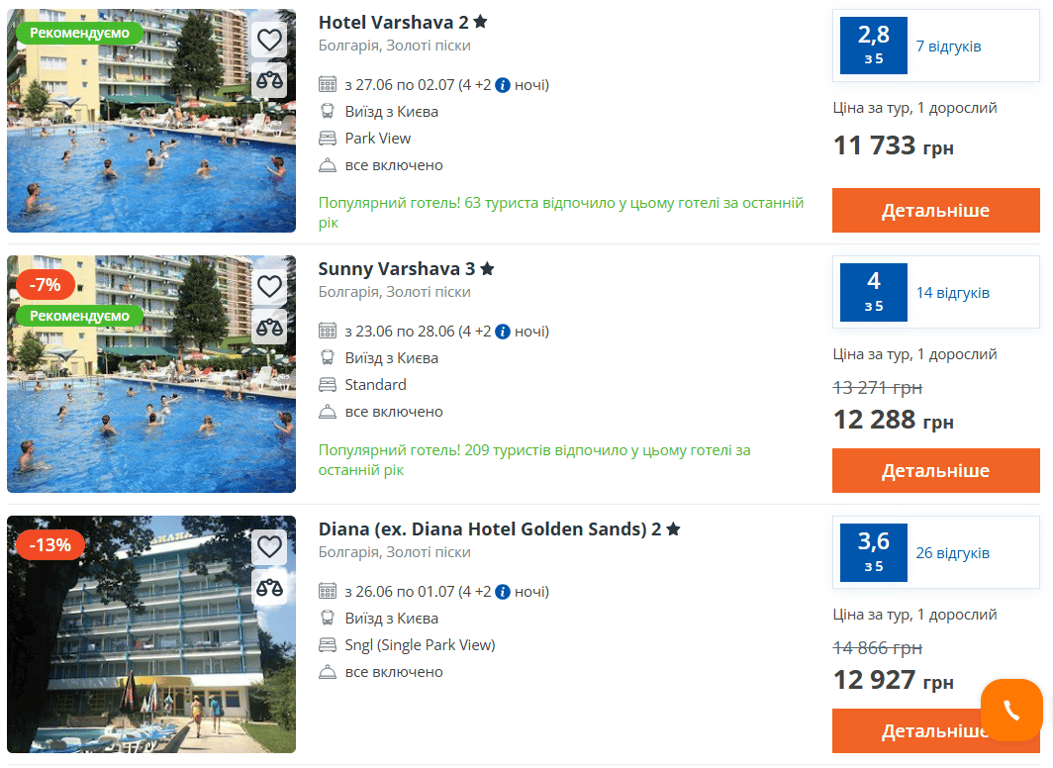Open the 7 відгуків reviews link
This screenshot has width=1053, height=768.
pos(949,45)
